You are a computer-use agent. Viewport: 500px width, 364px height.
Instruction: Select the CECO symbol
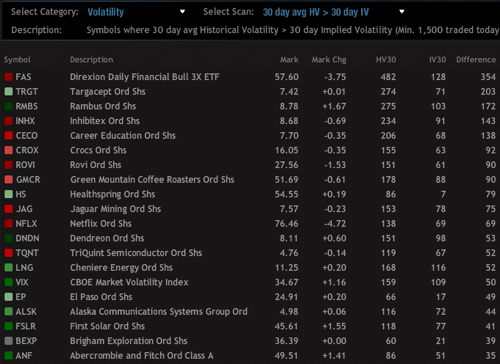point(27,136)
